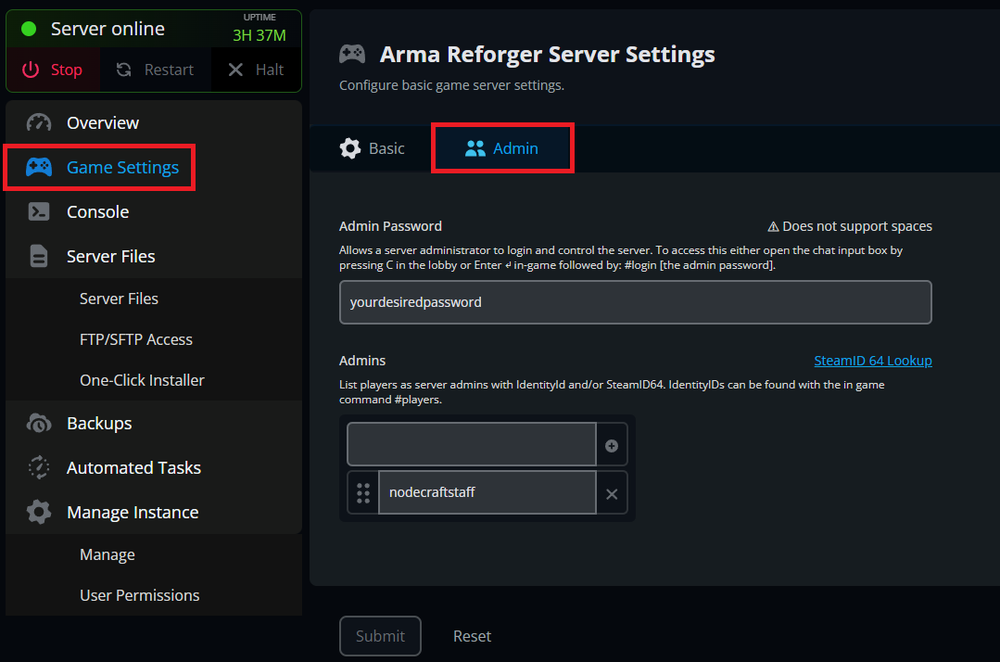Click the gamepad icon beside page title
1000x662 pixels.
pyautogui.click(x=352, y=54)
